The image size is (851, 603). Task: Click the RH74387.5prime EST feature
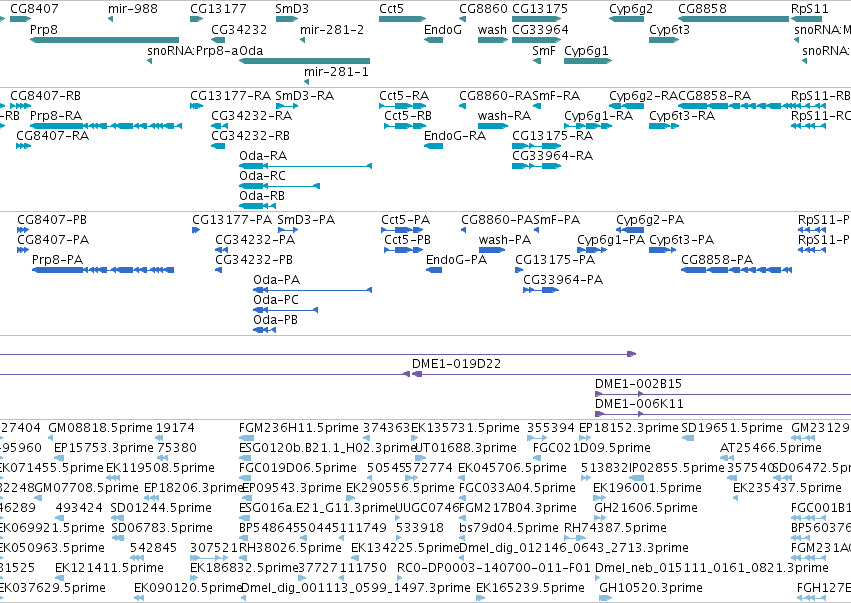point(575,538)
